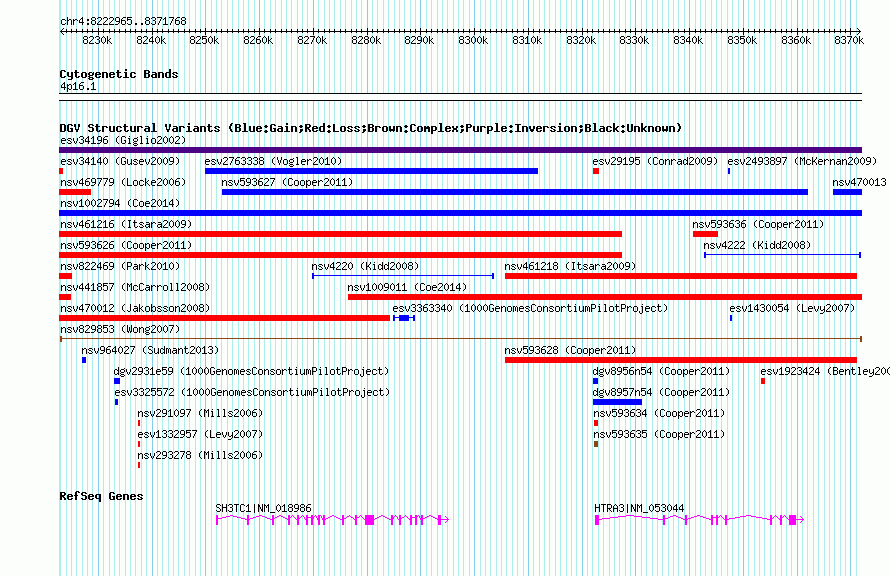This screenshot has height=576, width=890.
Task: Click the nsv593634 (Cooper2011) red marker
Action: (x=596, y=423)
